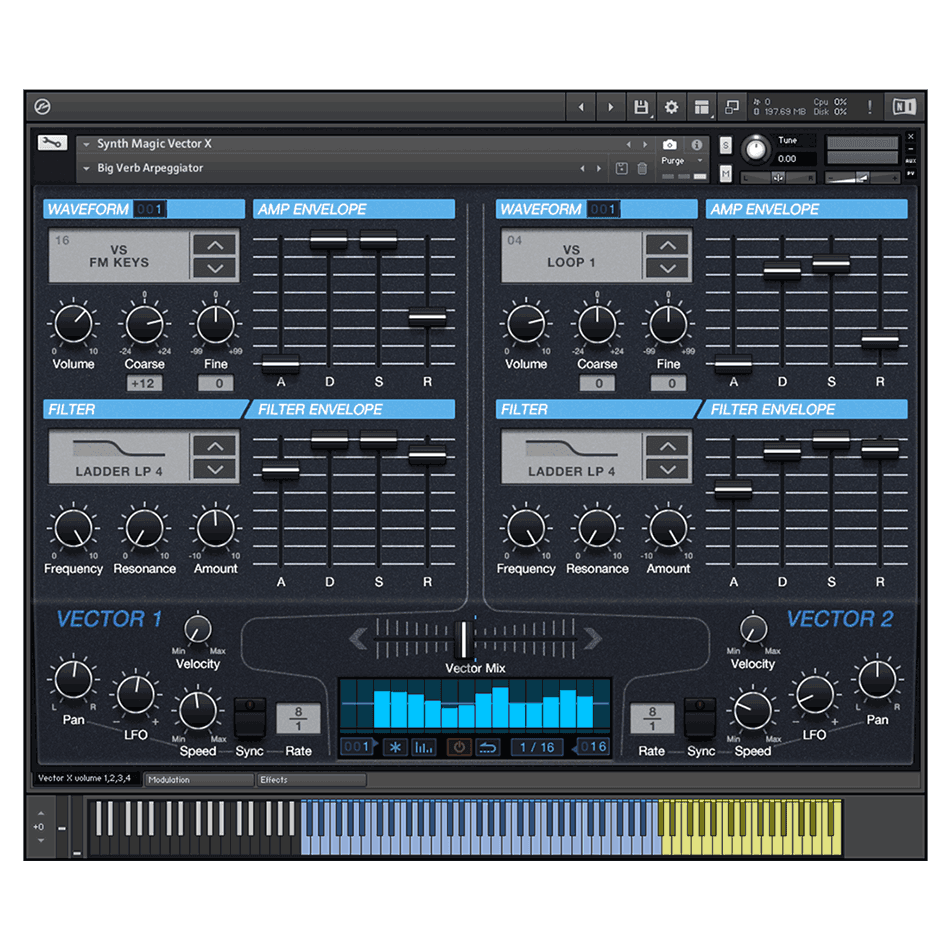This screenshot has width=950, height=950.
Task: Select next waveform for VS LOOP 1
Action: pyautogui.click(x=668, y=268)
